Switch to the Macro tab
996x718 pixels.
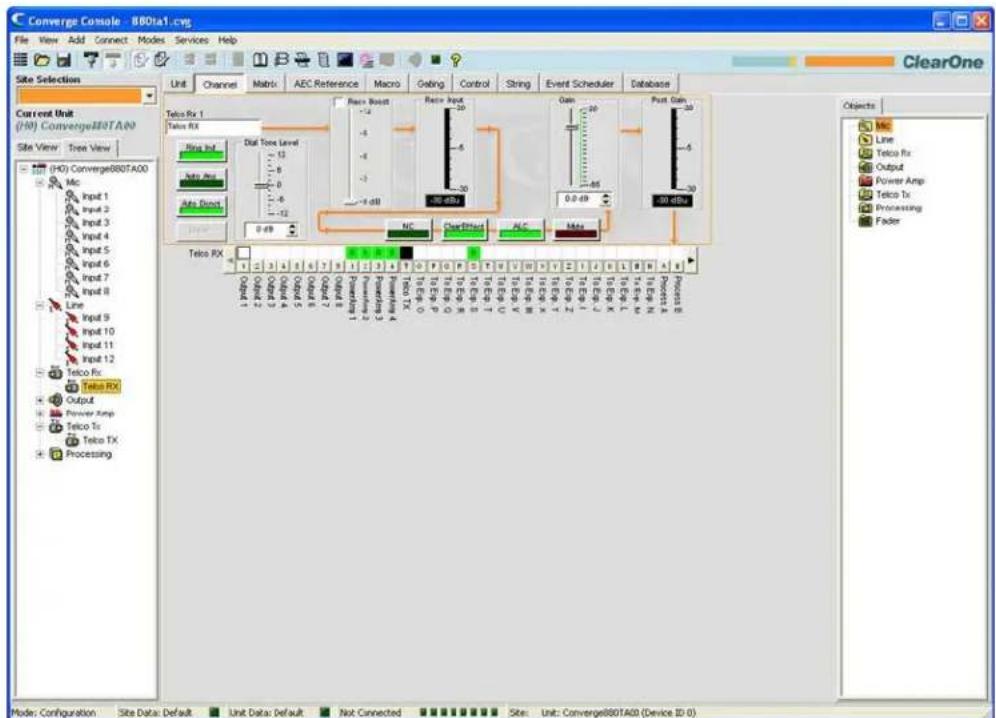click(x=387, y=84)
